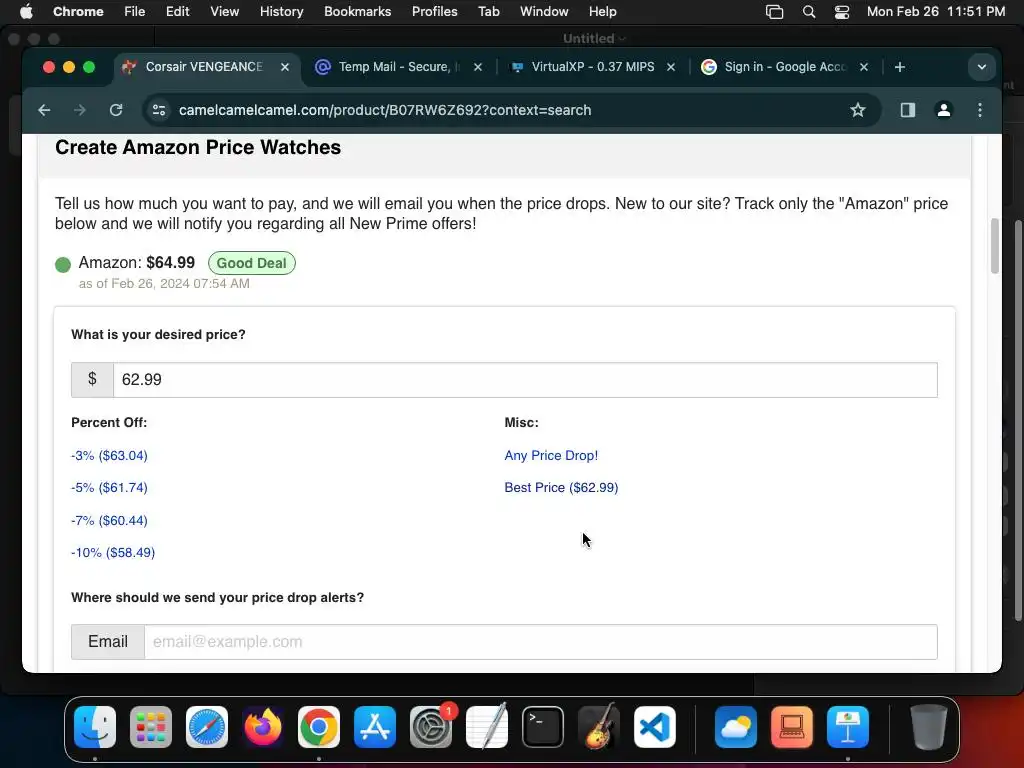Open Visual Studio Code from the dock
Viewport: 1024px width, 768px height.
pyautogui.click(x=655, y=727)
